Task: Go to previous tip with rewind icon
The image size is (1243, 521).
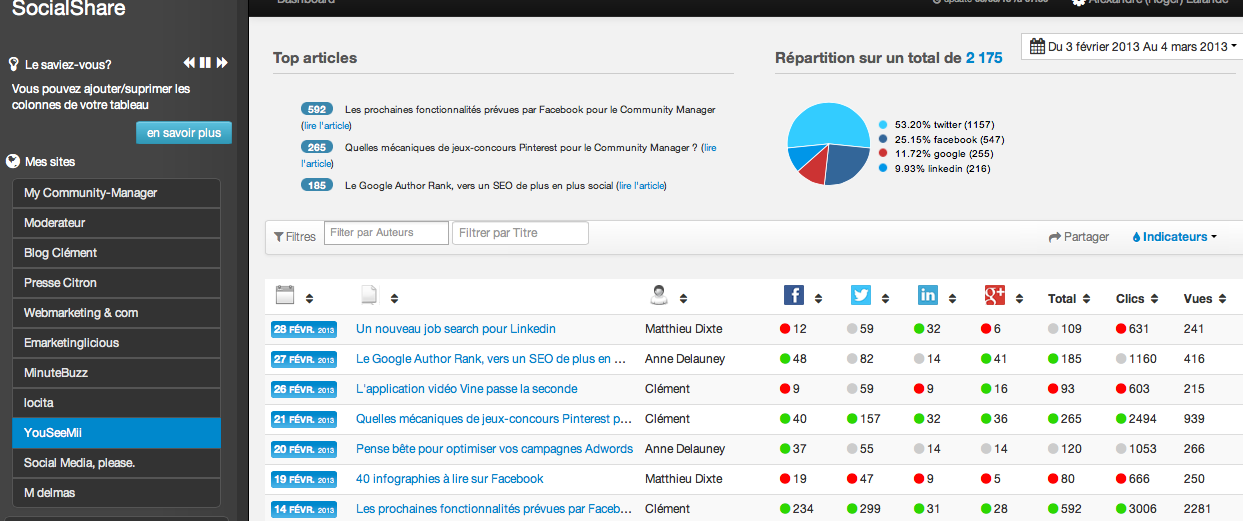Action: [x=189, y=63]
